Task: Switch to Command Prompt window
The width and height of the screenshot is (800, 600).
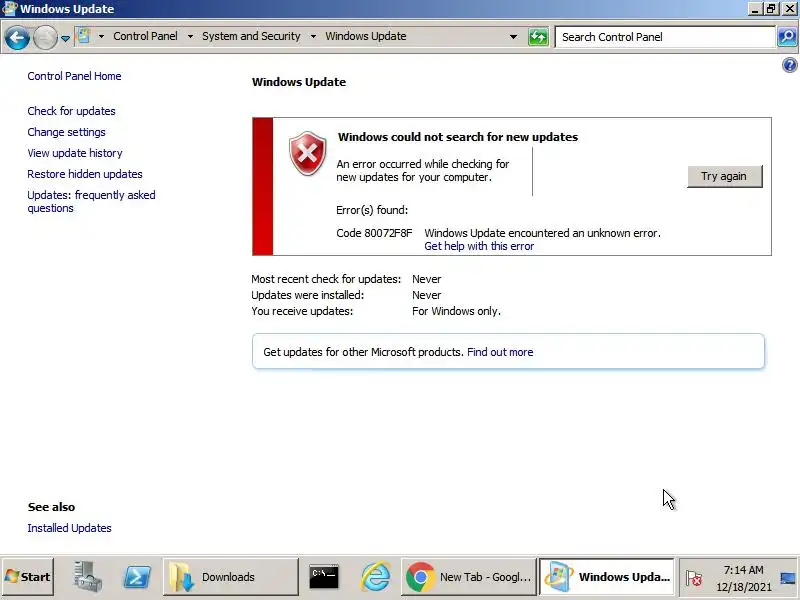Action: click(x=323, y=577)
